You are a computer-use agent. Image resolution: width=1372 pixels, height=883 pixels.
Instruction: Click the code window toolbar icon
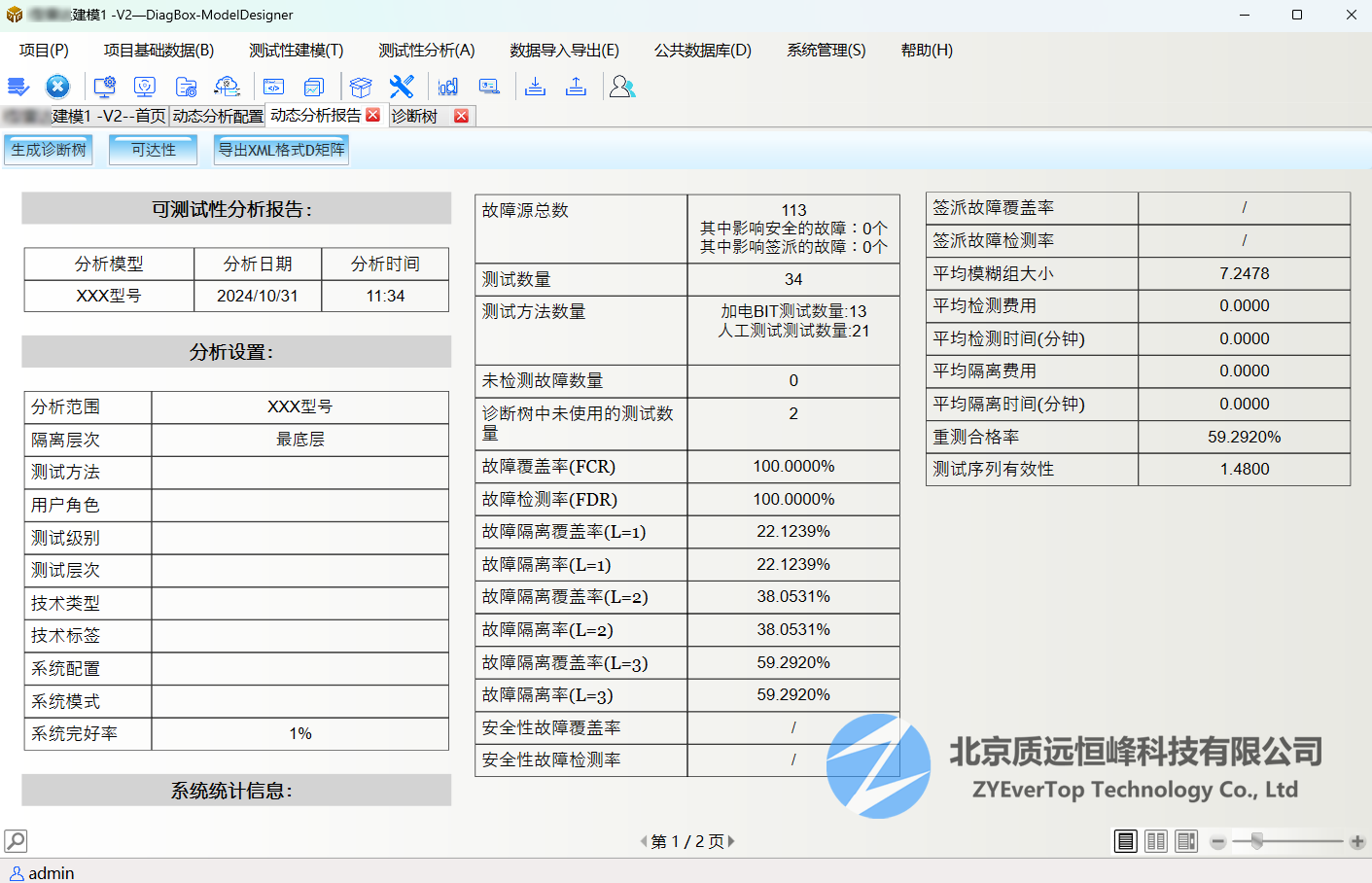pos(274,87)
